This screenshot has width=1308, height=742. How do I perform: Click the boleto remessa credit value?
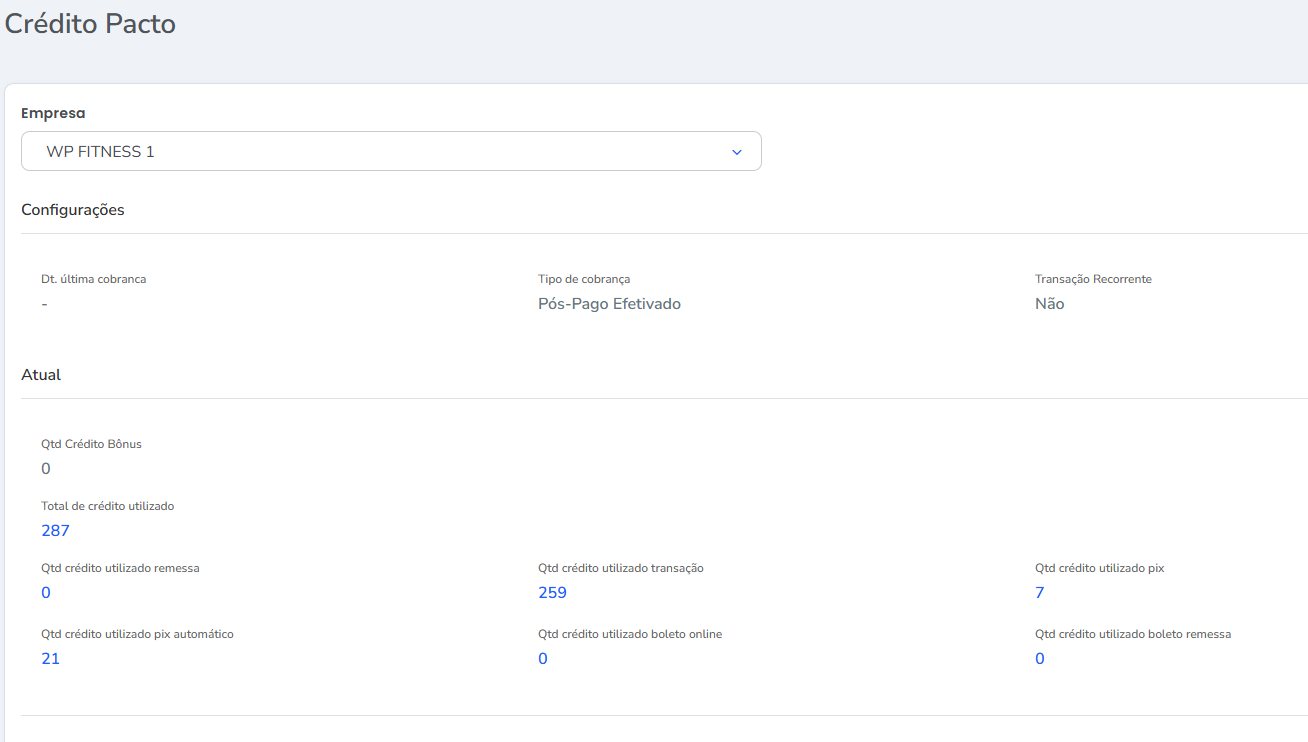tap(1040, 659)
